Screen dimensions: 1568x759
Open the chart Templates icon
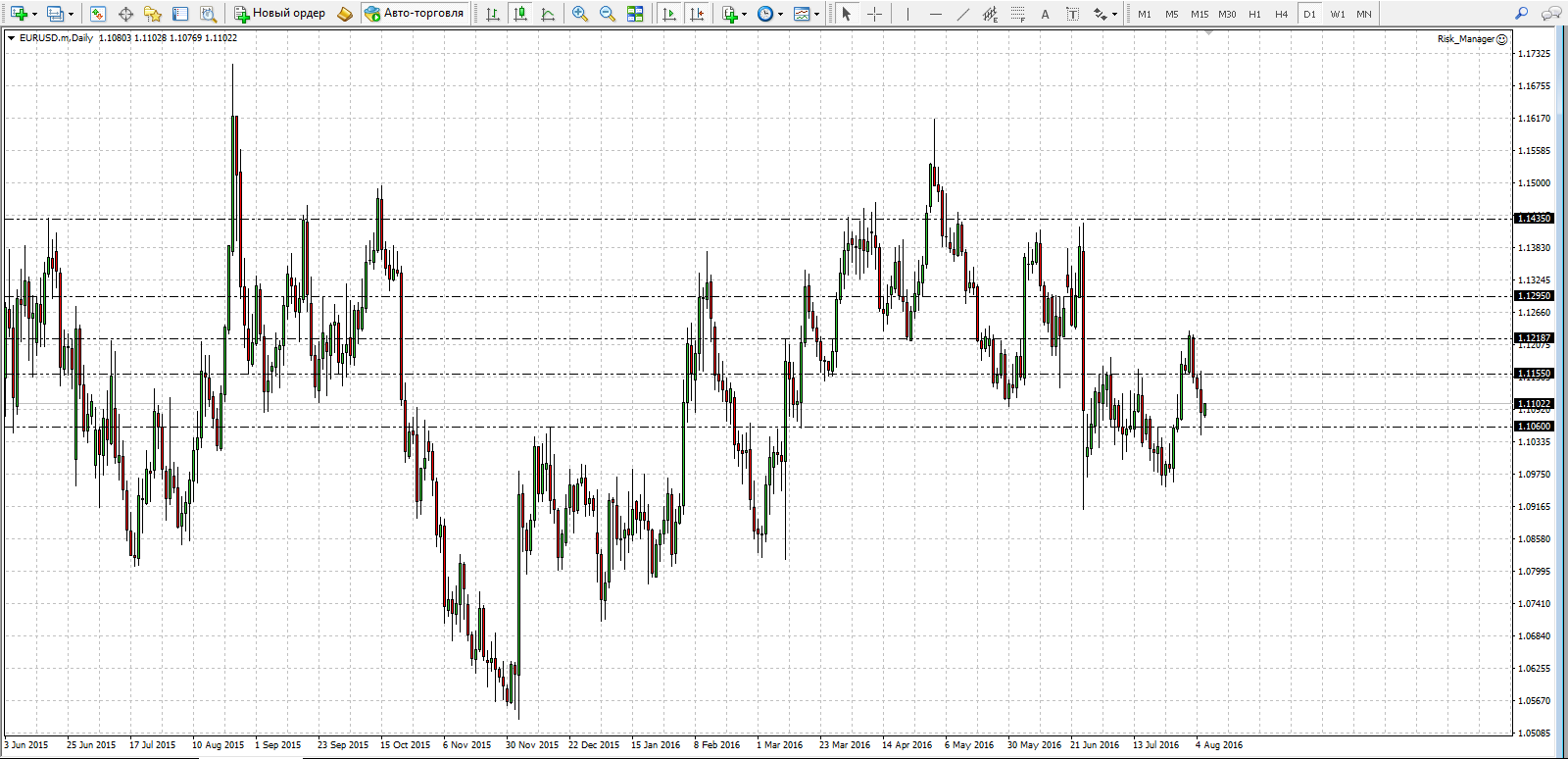click(802, 14)
